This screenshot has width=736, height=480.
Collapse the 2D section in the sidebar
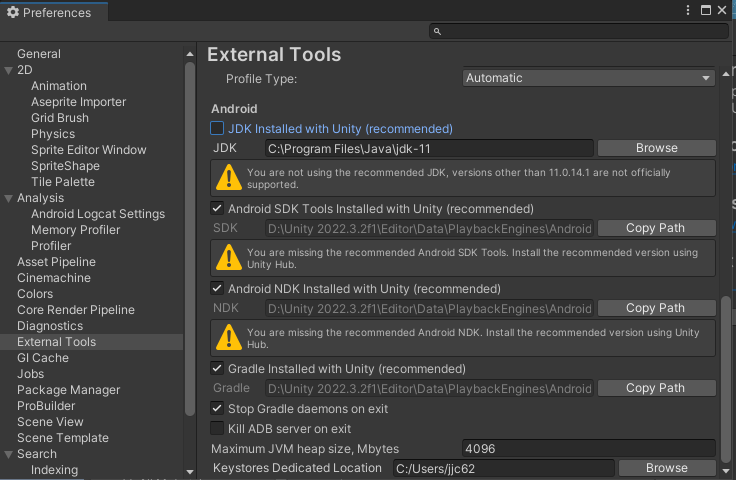tap(8, 70)
